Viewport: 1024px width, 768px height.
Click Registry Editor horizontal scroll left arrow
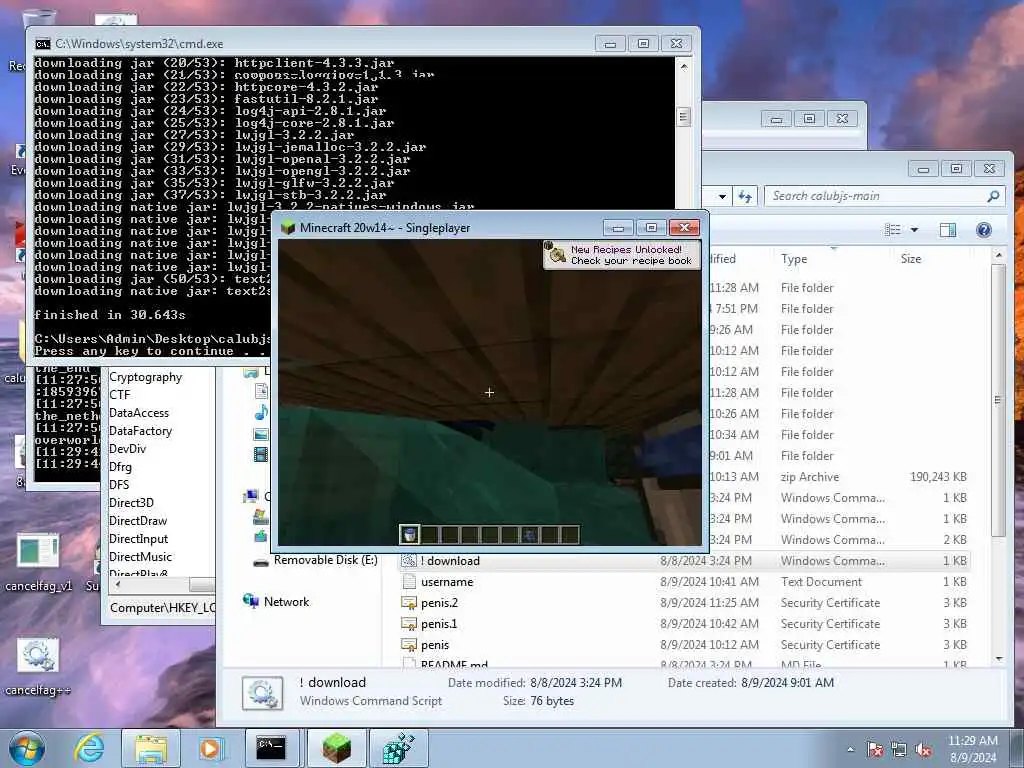(117, 584)
